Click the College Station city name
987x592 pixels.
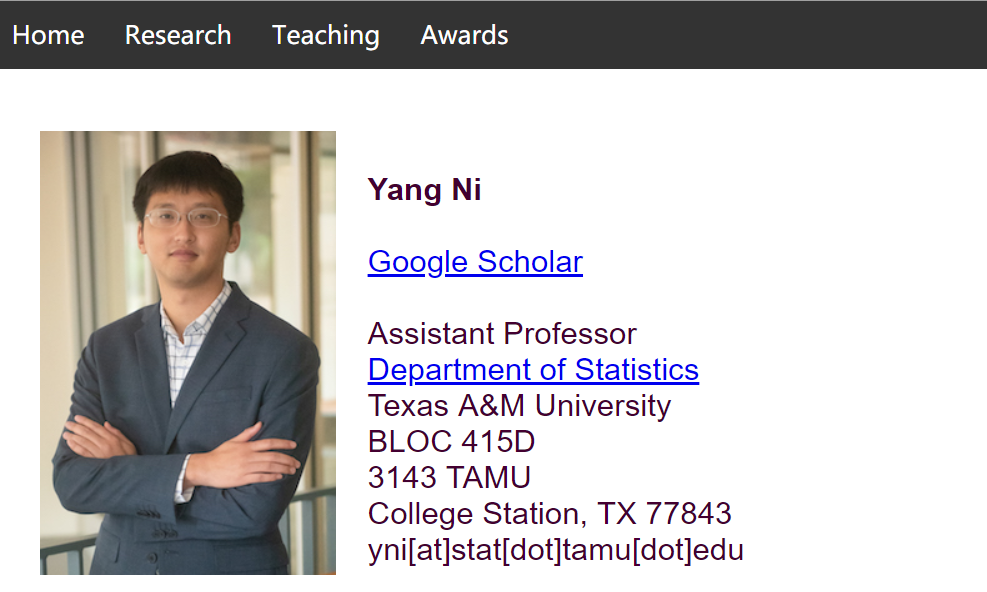click(x=472, y=514)
